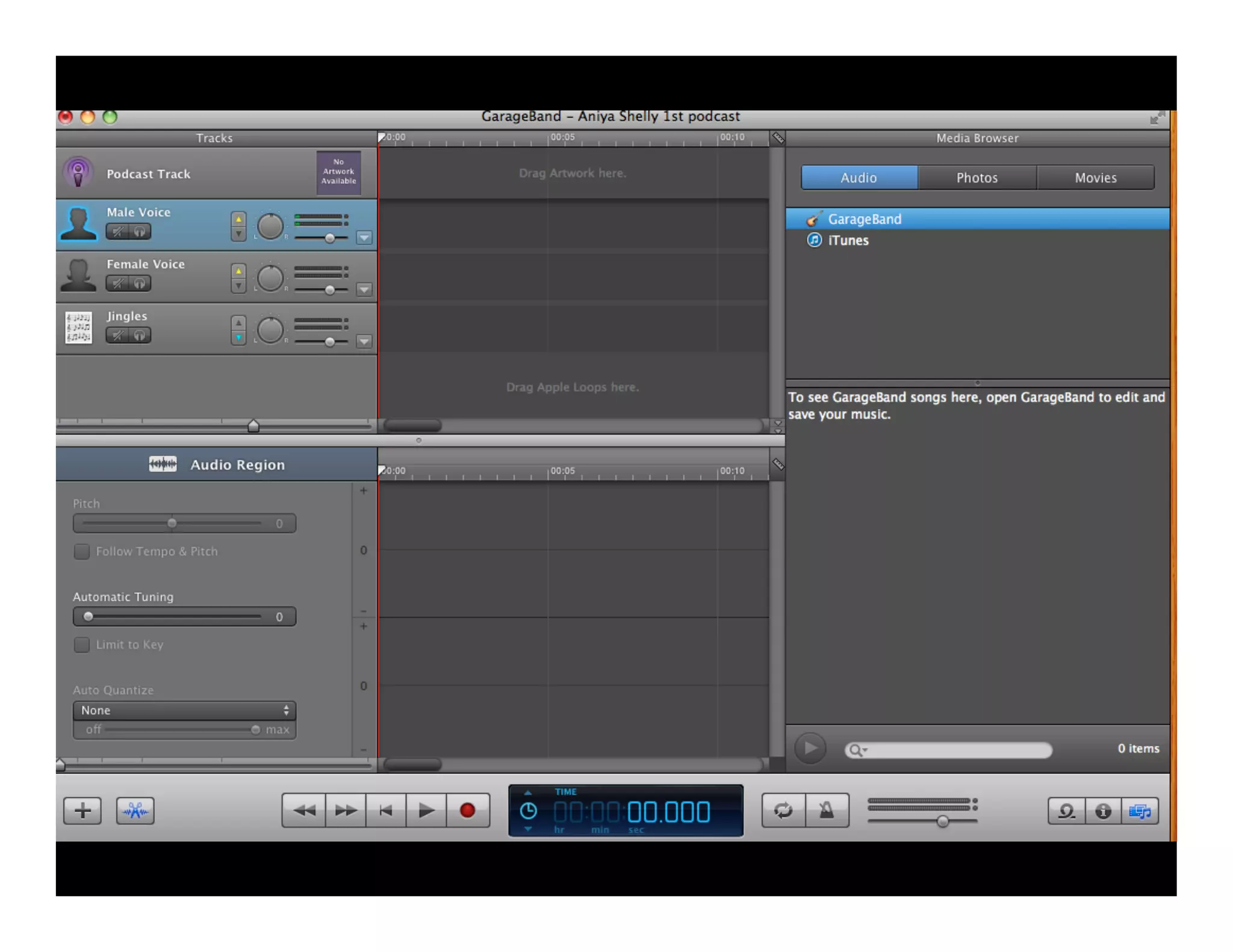The height and width of the screenshot is (952, 1233).
Task: Go to beginning of the song
Action: [386, 811]
